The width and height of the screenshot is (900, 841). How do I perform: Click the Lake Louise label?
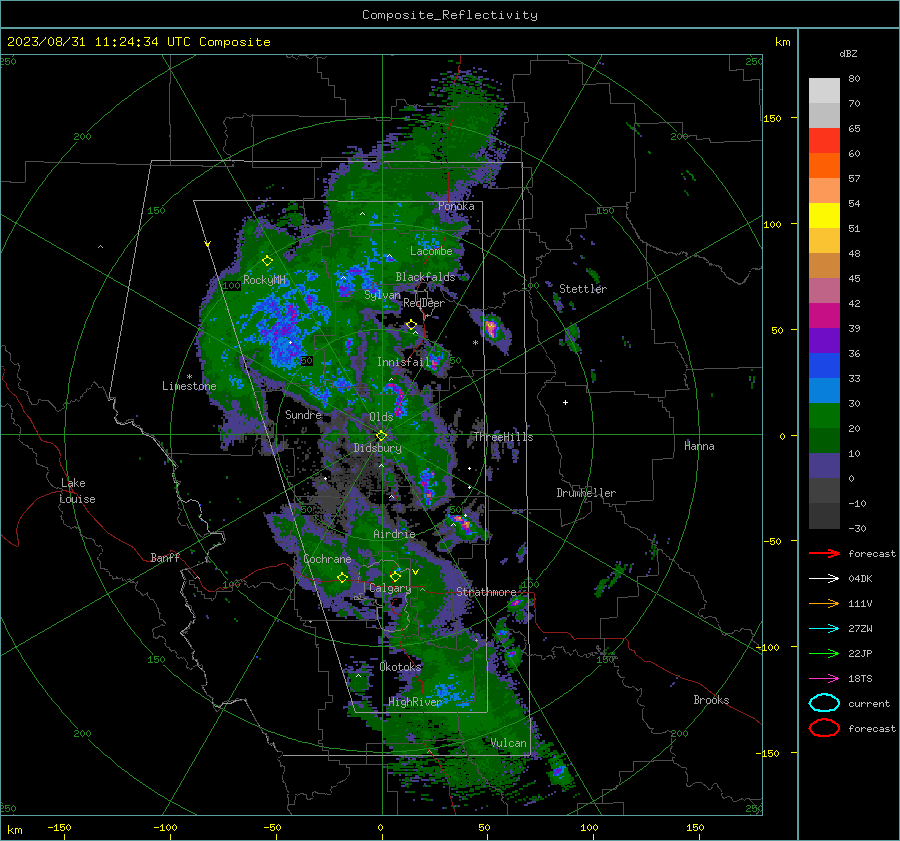[77, 491]
